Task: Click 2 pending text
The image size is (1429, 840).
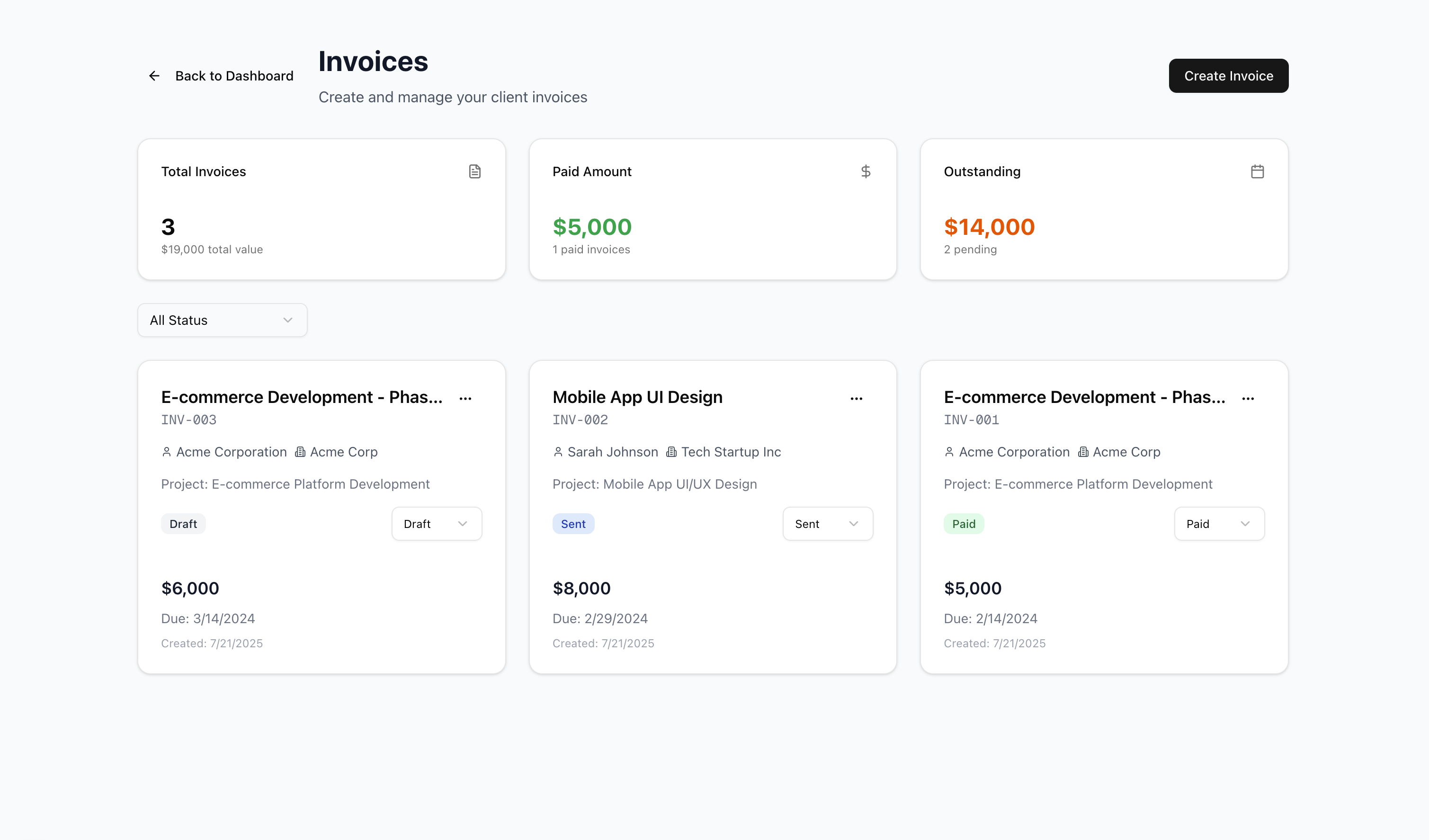Action: click(x=970, y=250)
